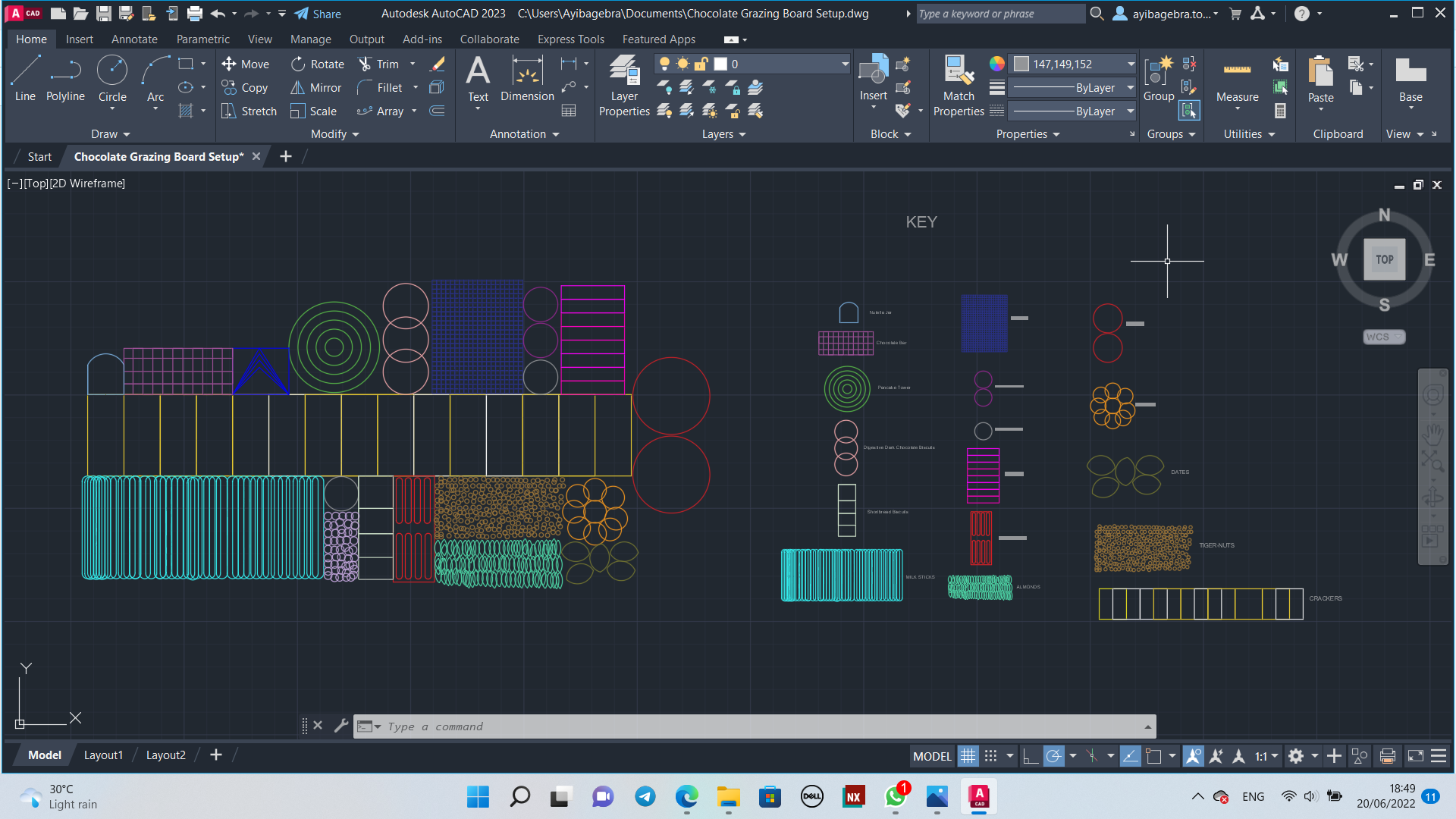This screenshot has height=819, width=1456.
Task: Select the Mirror modify tool
Action: [324, 87]
